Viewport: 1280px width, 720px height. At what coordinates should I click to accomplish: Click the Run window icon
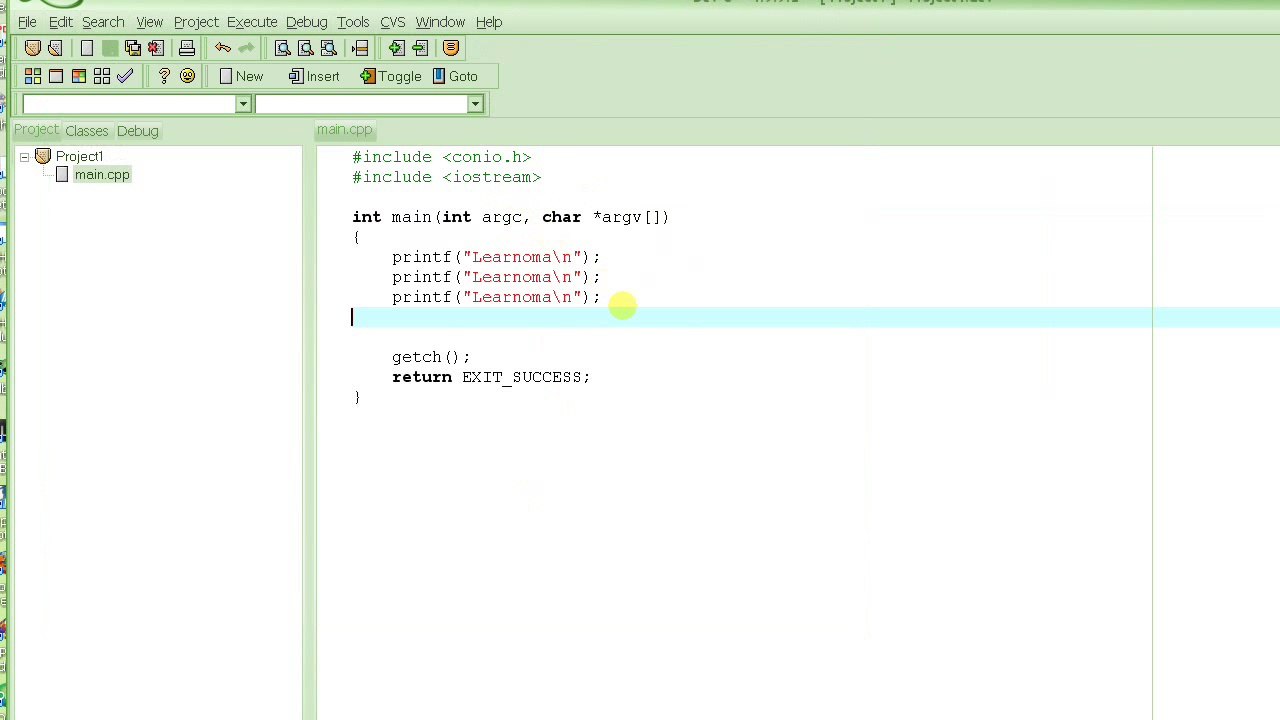[56, 76]
